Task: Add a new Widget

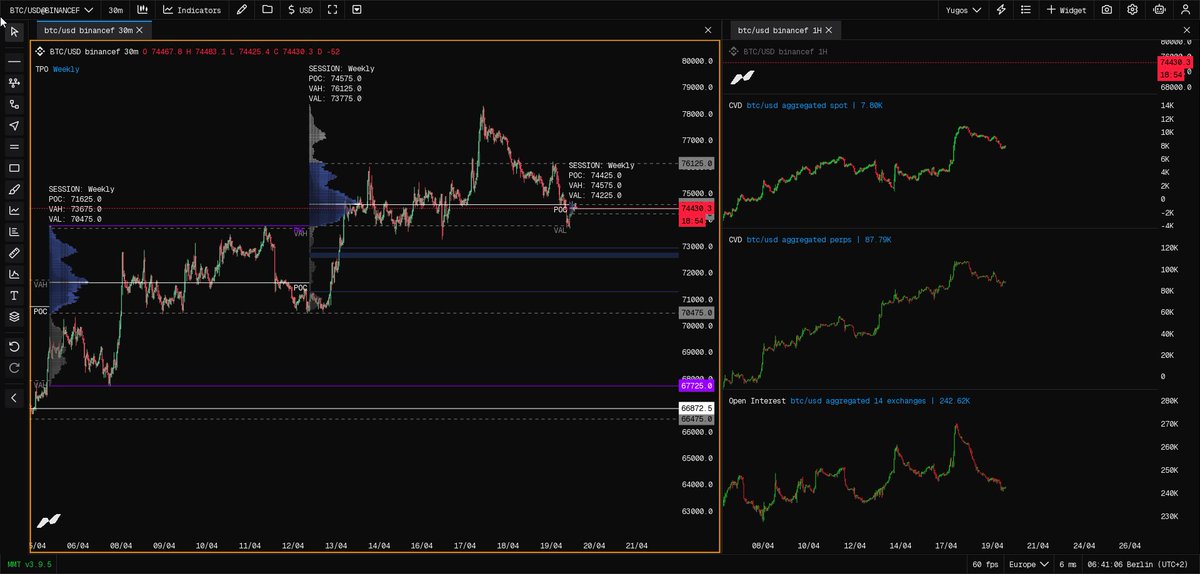Action: [x=1066, y=9]
